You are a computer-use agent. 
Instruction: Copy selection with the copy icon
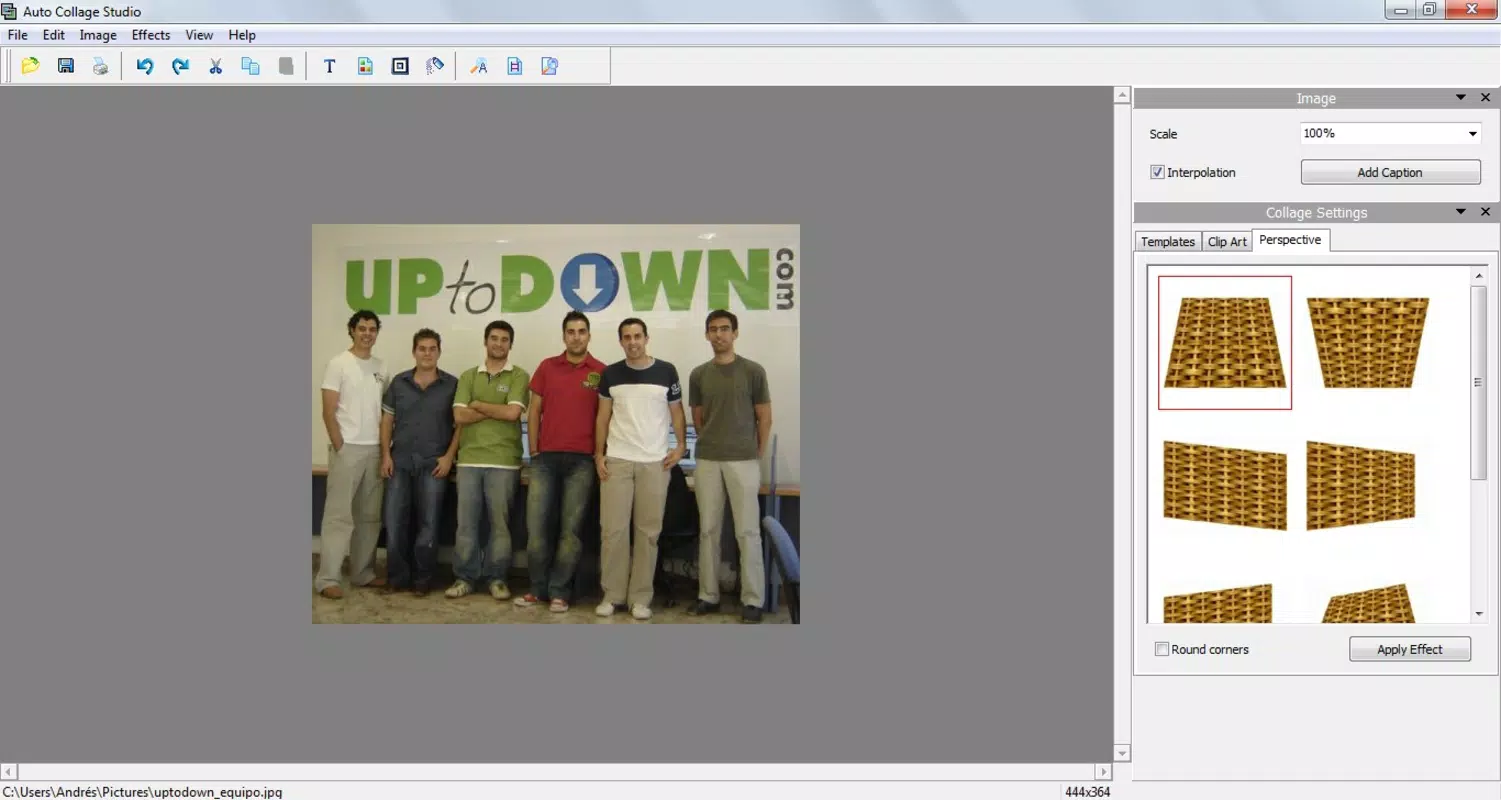click(250, 66)
